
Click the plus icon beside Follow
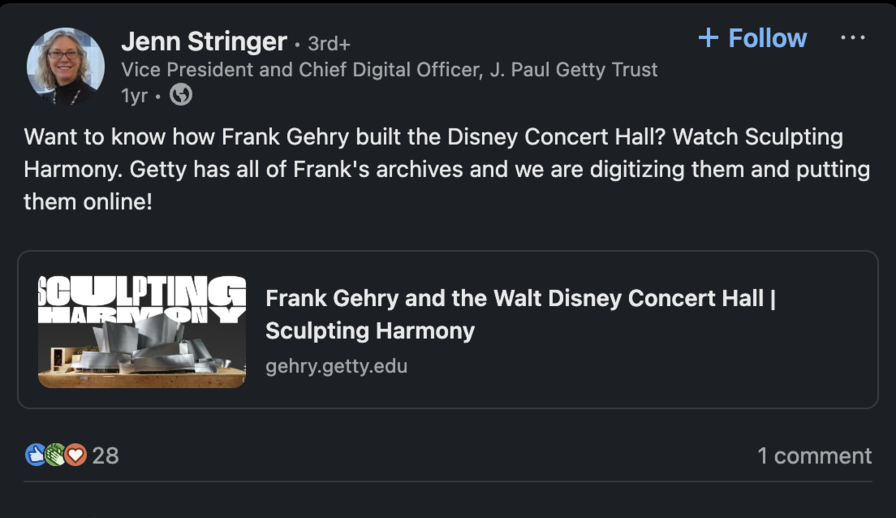tap(708, 38)
